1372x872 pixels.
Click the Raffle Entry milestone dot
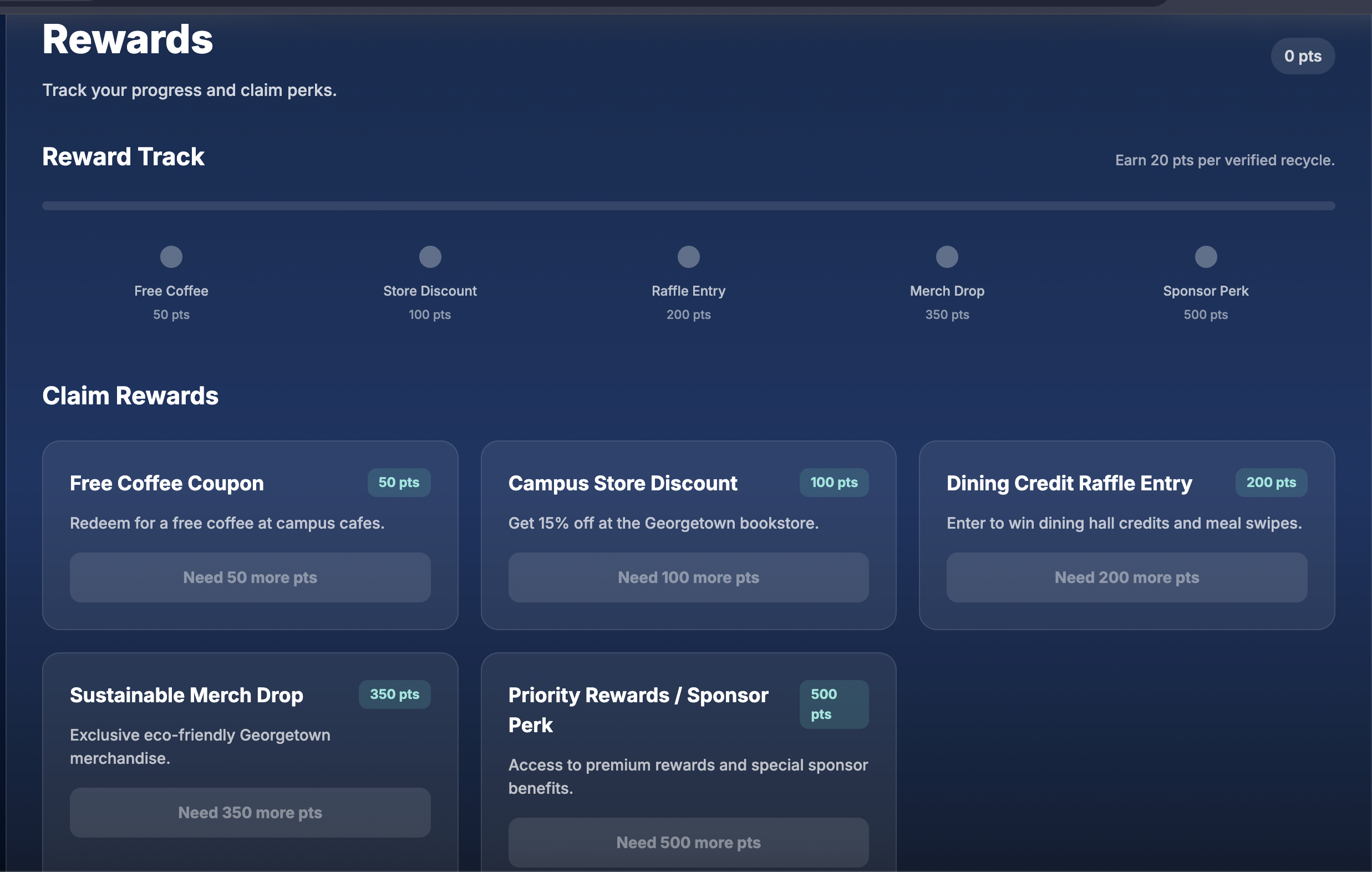688,256
